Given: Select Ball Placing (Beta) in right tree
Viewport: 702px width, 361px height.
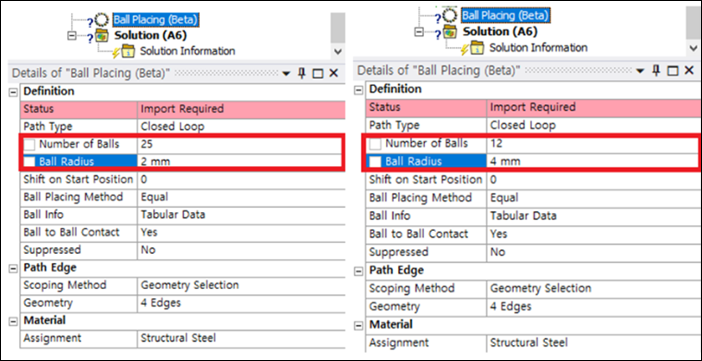Looking at the screenshot, I should [506, 16].
